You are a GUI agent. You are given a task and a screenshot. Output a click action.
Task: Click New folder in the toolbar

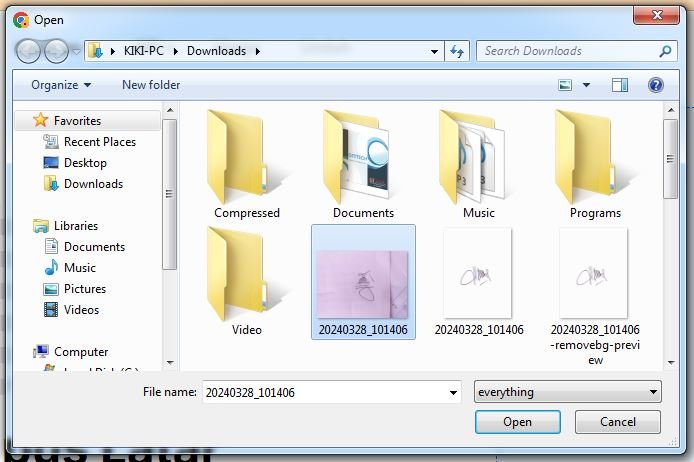click(151, 85)
